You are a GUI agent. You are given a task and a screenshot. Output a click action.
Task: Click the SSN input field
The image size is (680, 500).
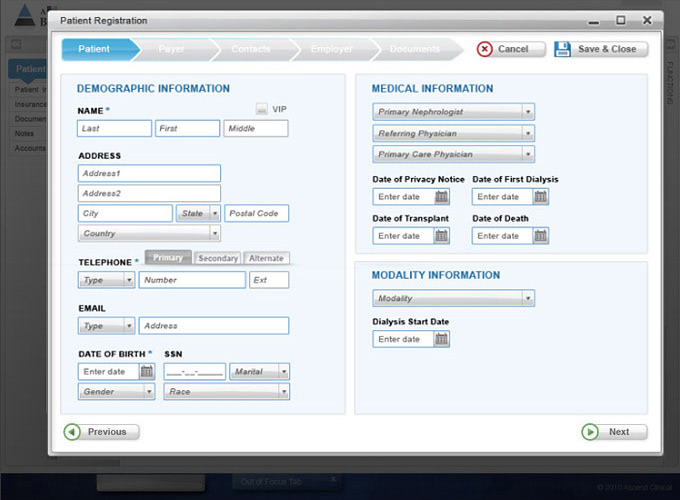(195, 372)
